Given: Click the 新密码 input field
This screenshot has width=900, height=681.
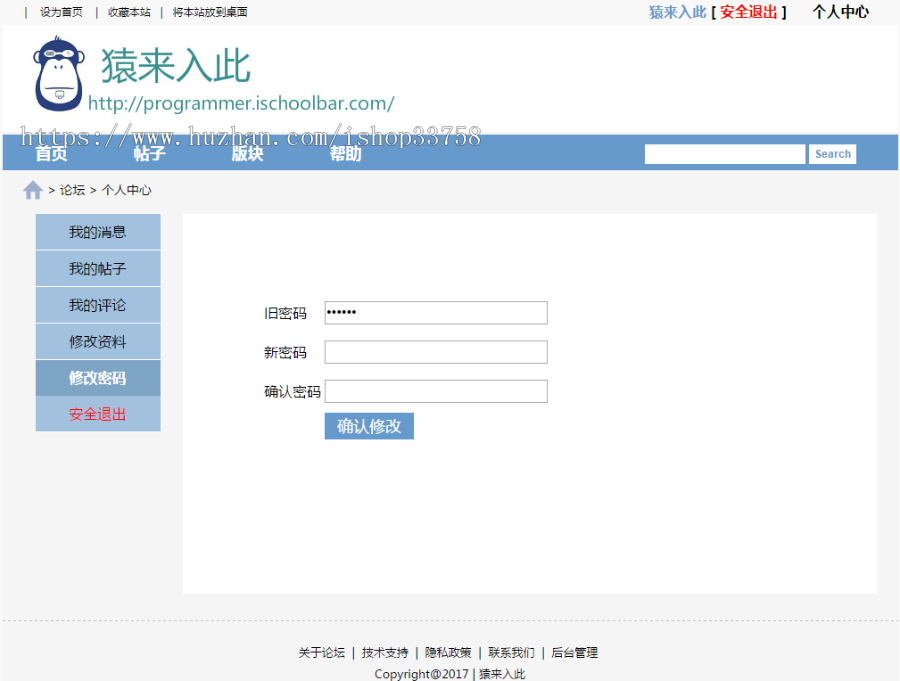Looking at the screenshot, I should [435, 352].
